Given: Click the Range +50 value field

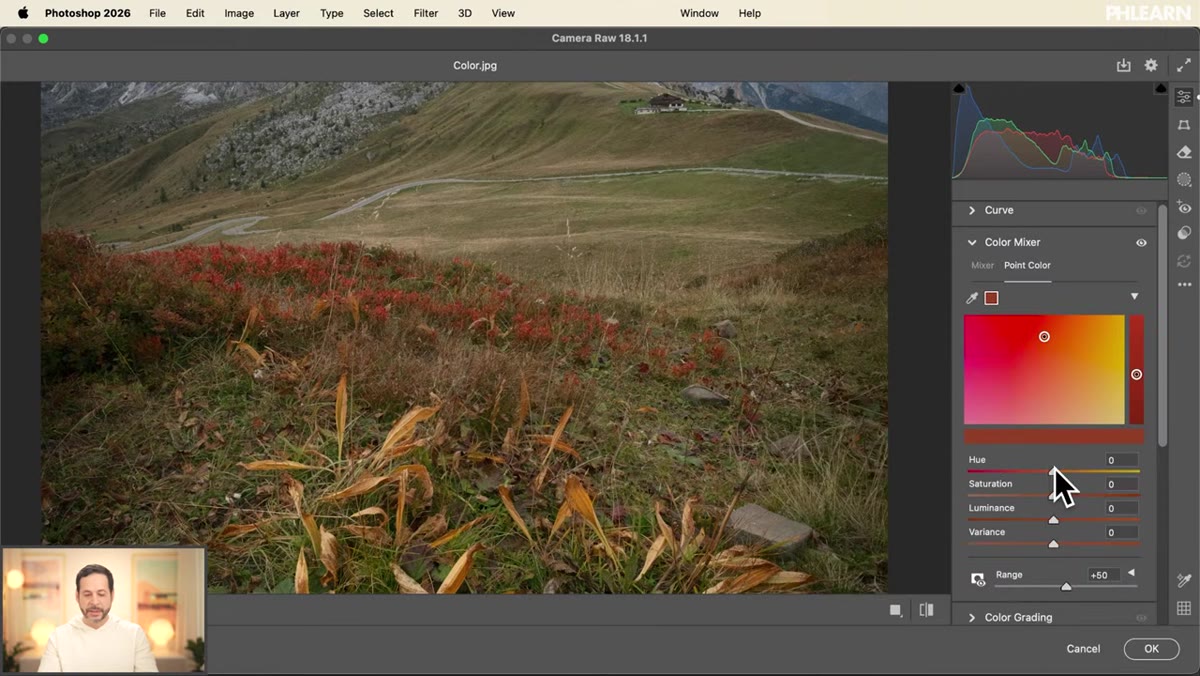Looking at the screenshot, I should point(1104,575).
